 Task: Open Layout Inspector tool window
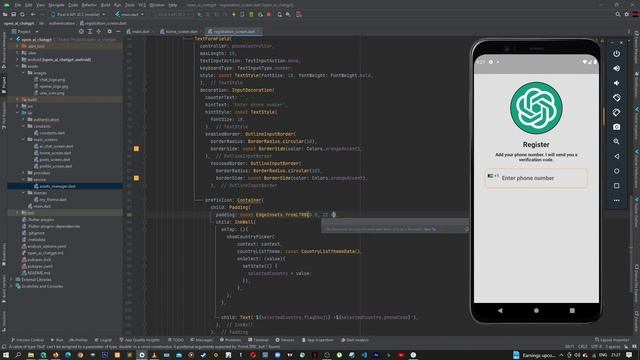tap(612, 340)
